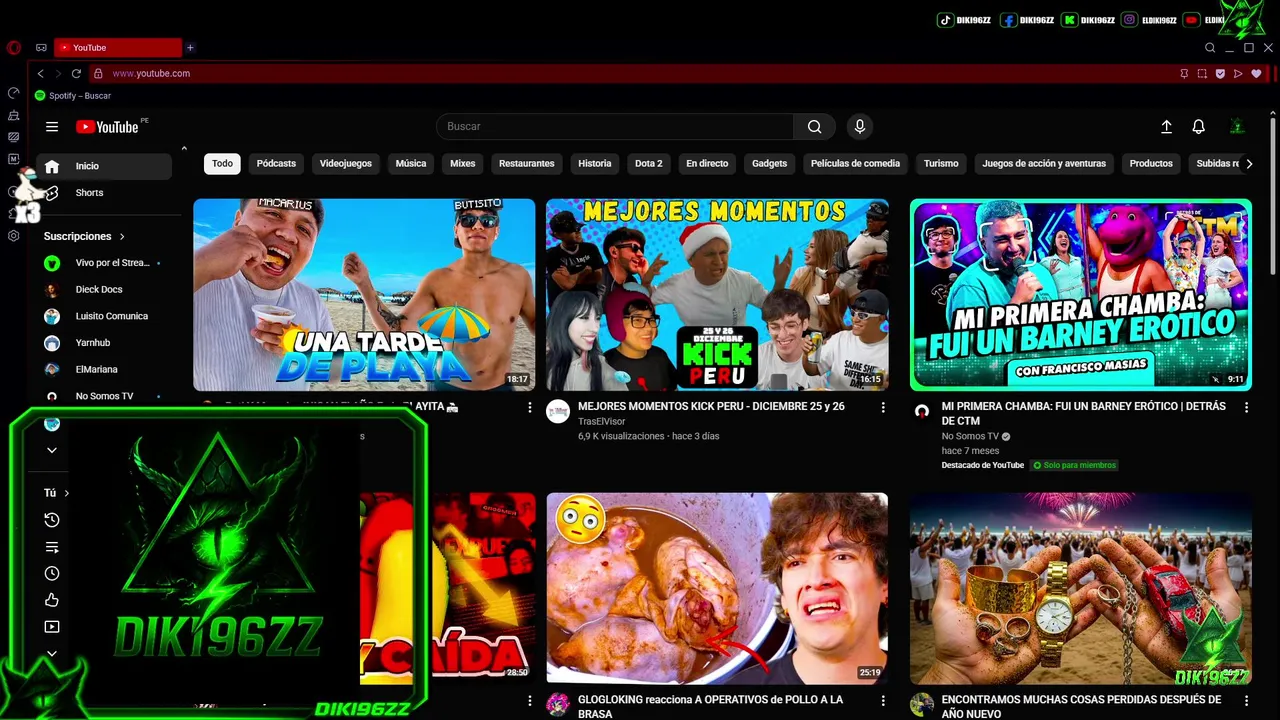The height and width of the screenshot is (720, 1280).
Task: Open Luisito Comunica subscription
Action: tap(104, 316)
